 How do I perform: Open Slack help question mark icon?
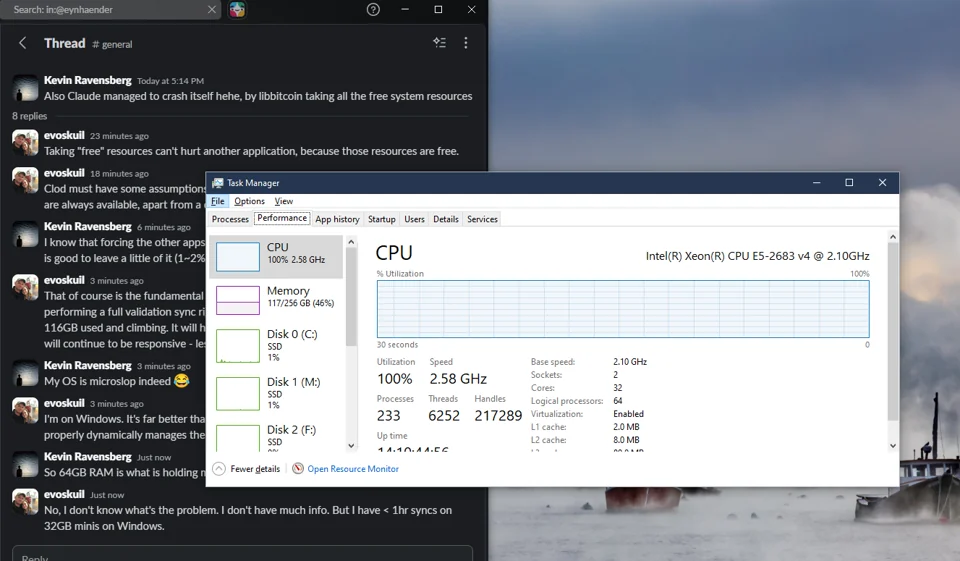(x=373, y=9)
